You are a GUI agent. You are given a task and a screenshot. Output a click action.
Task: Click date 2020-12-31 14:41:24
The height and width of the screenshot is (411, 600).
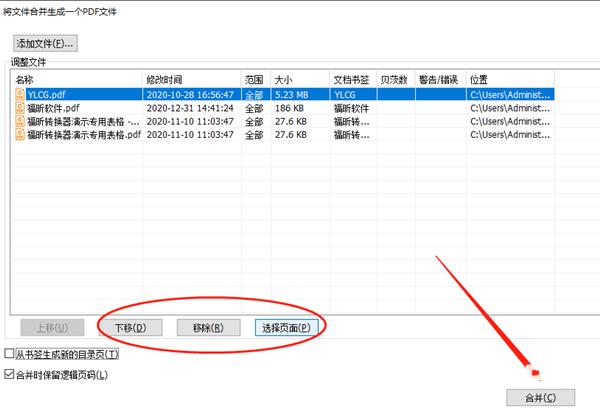click(190, 108)
